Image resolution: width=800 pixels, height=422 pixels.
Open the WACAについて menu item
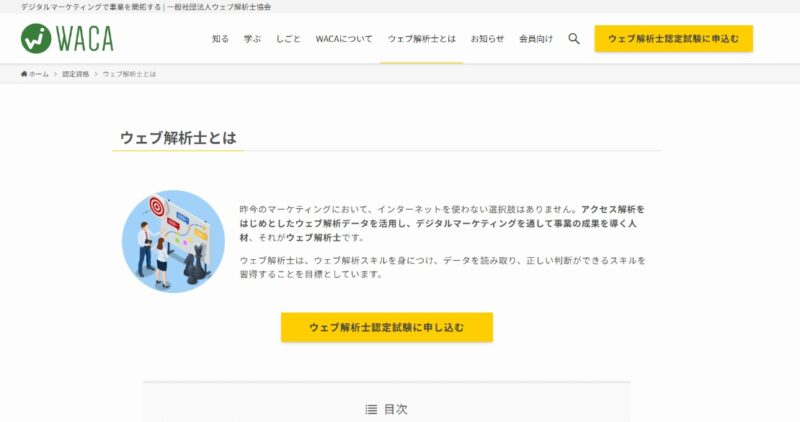click(344, 39)
